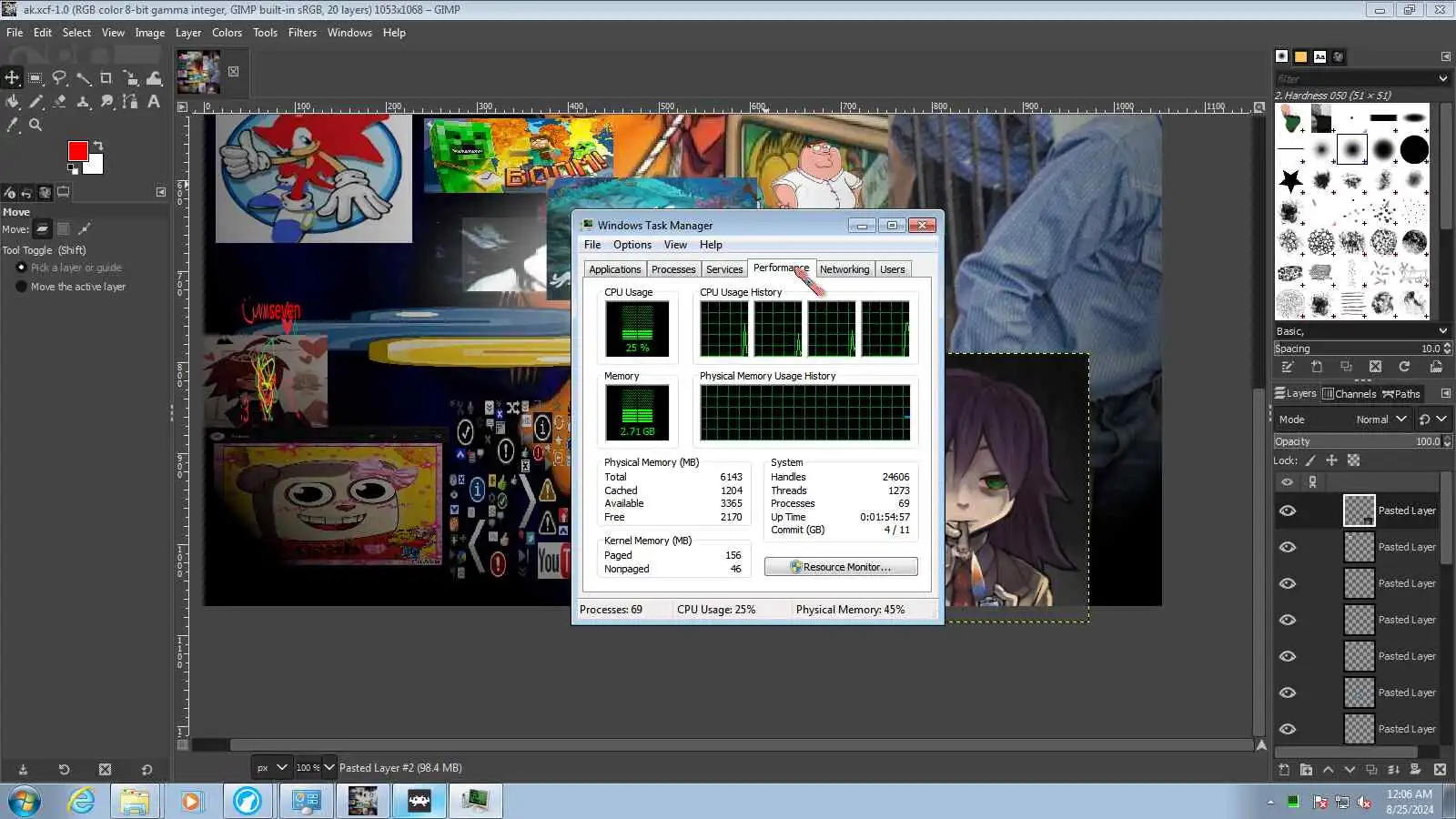1456x819 pixels.
Task: Open Task Manager's Options menu
Action: [x=632, y=245]
